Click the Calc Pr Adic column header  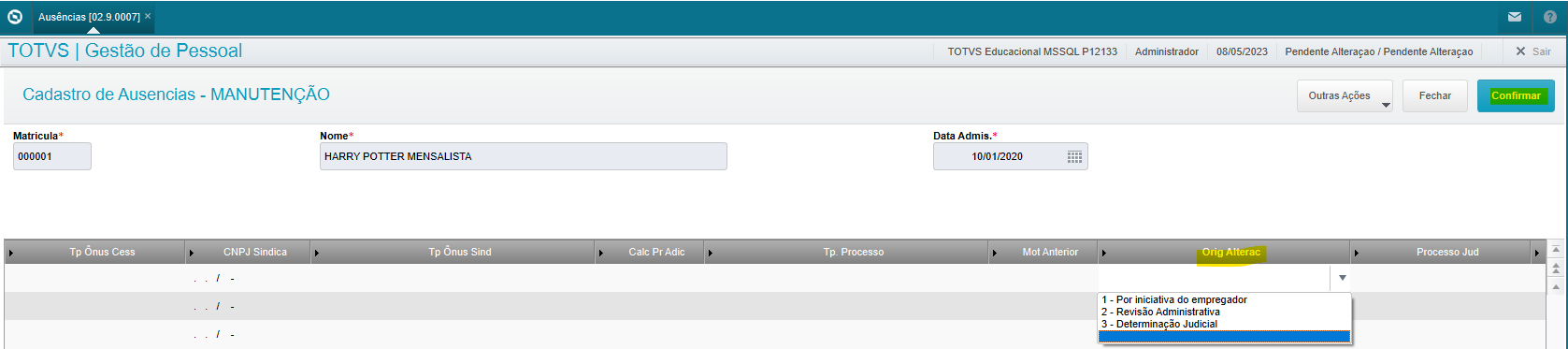(x=656, y=252)
